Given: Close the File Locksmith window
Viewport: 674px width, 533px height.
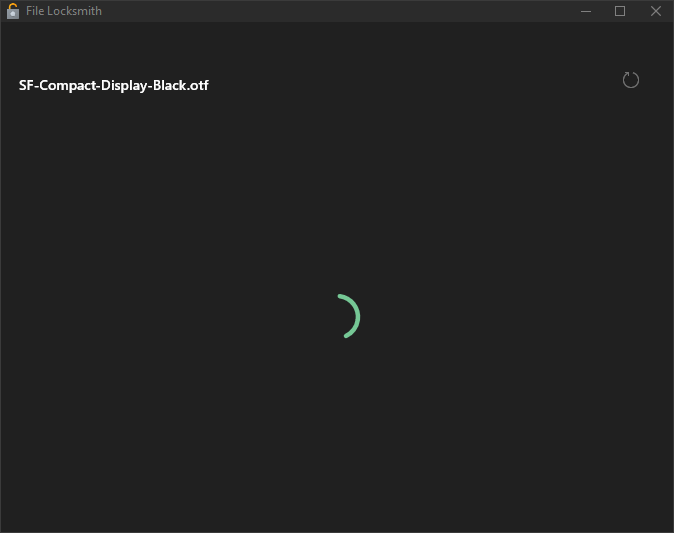Looking at the screenshot, I should click(656, 11).
